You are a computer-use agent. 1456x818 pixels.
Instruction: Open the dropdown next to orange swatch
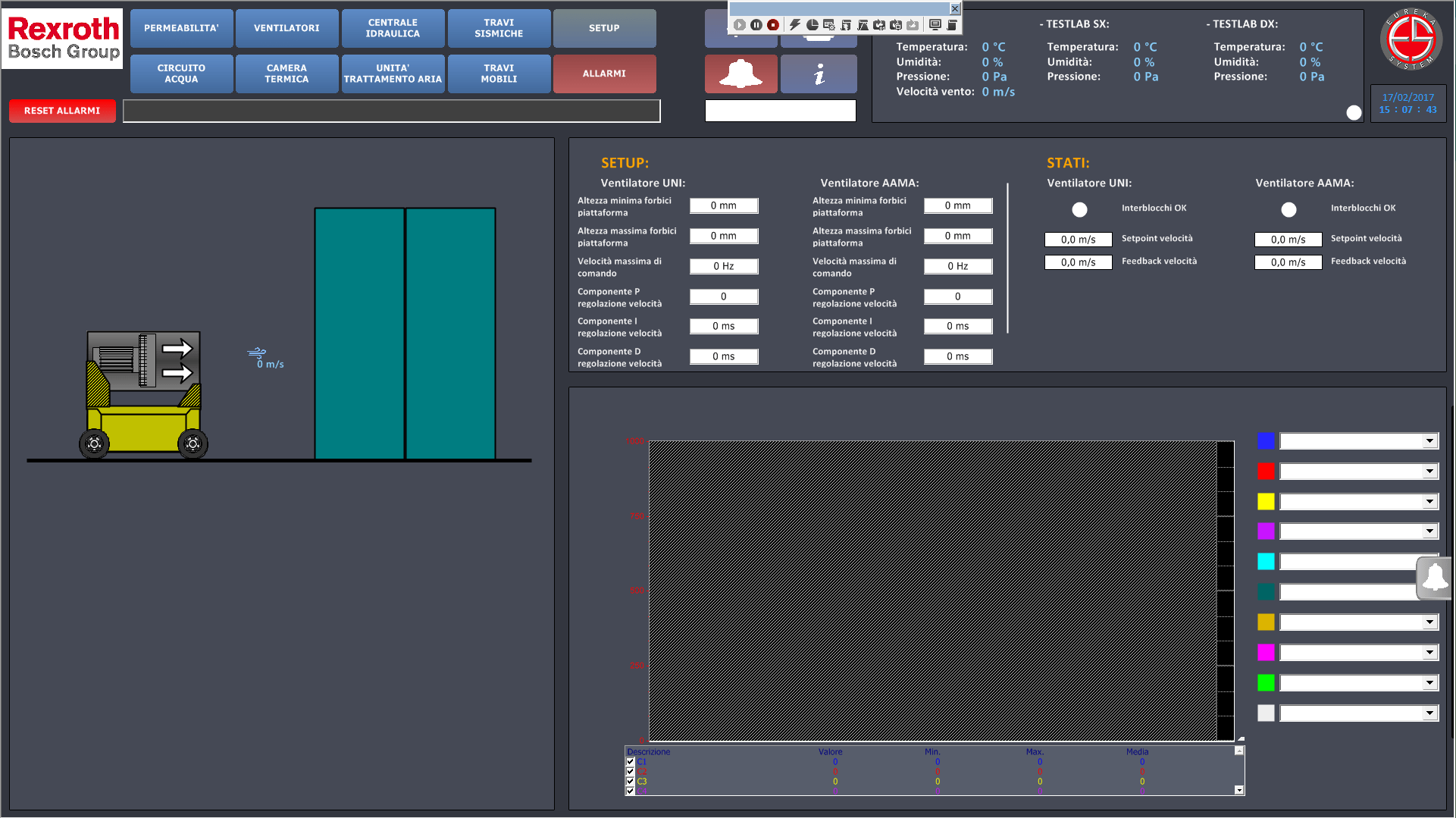point(1429,622)
